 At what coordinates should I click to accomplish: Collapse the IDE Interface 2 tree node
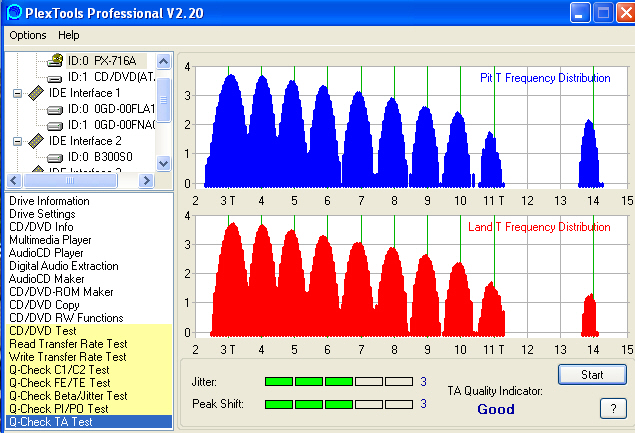[x=17, y=141]
